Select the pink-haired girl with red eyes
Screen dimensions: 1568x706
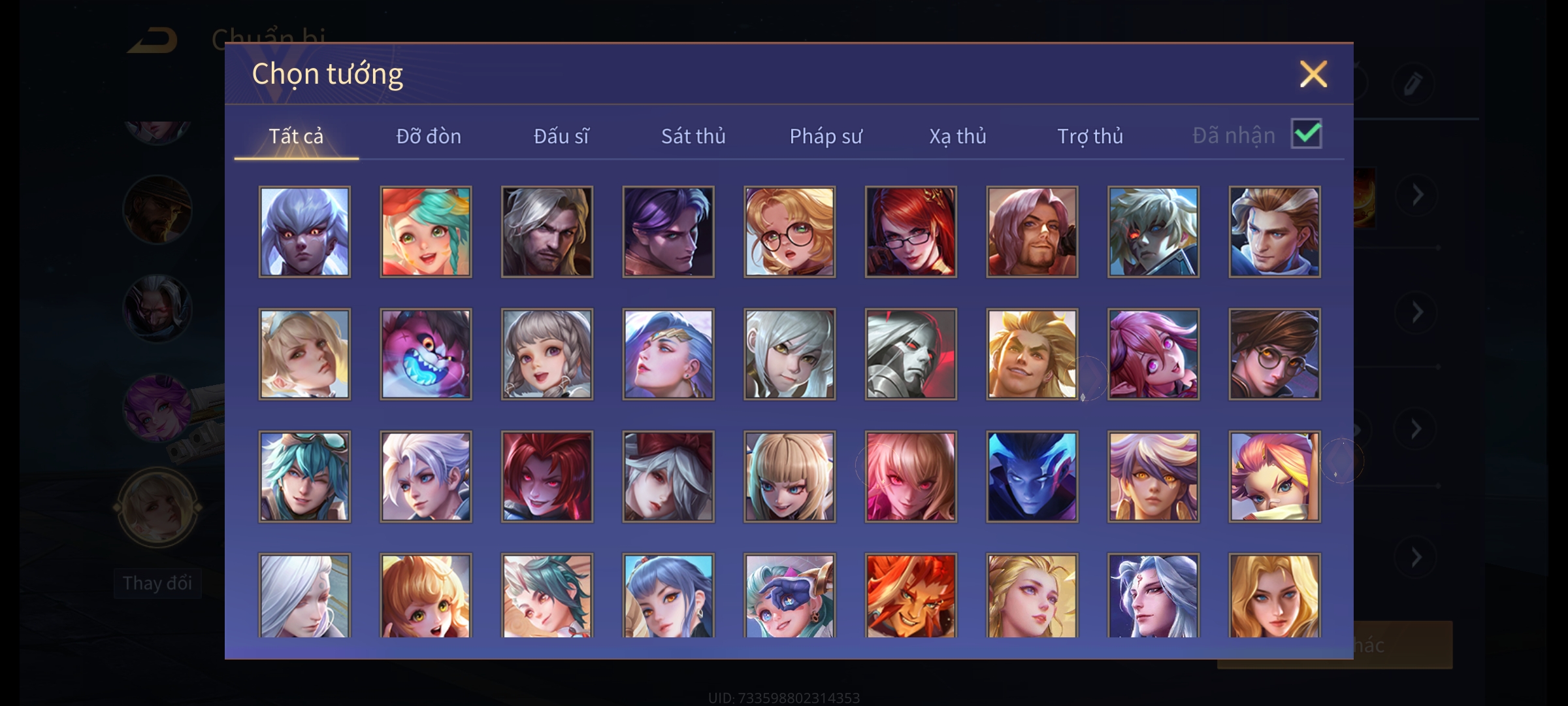911,477
